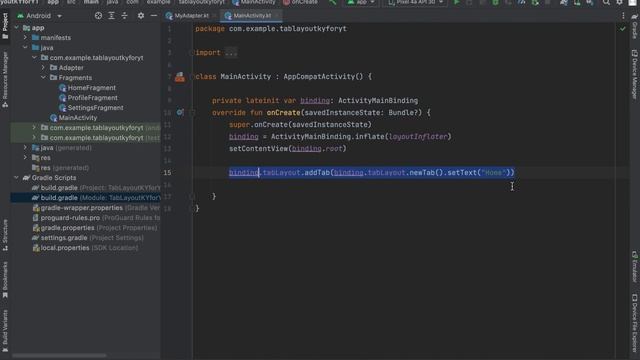Click the "Home" string in setText

point(493,173)
